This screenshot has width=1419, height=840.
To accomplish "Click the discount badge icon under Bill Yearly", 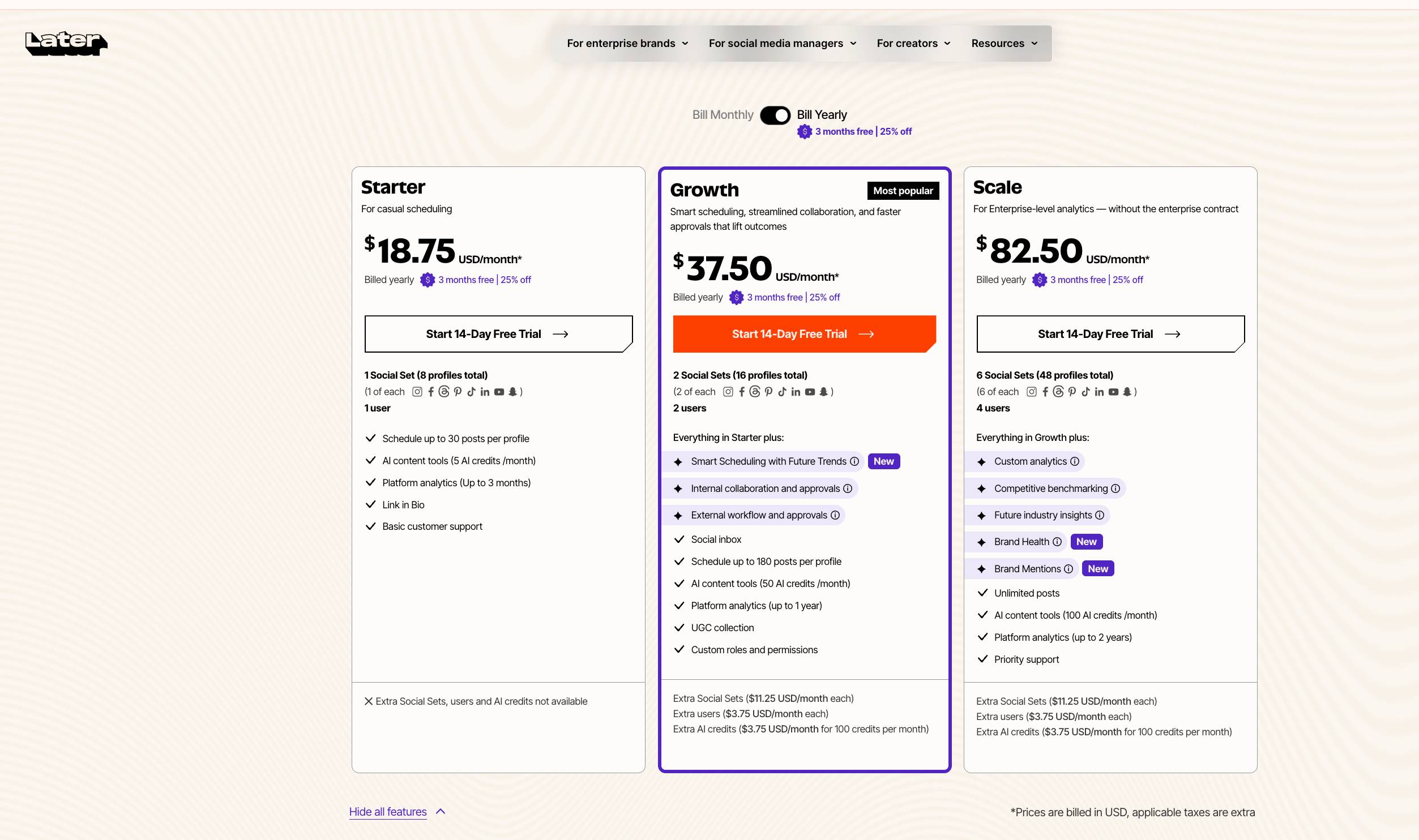I will 805,131.
